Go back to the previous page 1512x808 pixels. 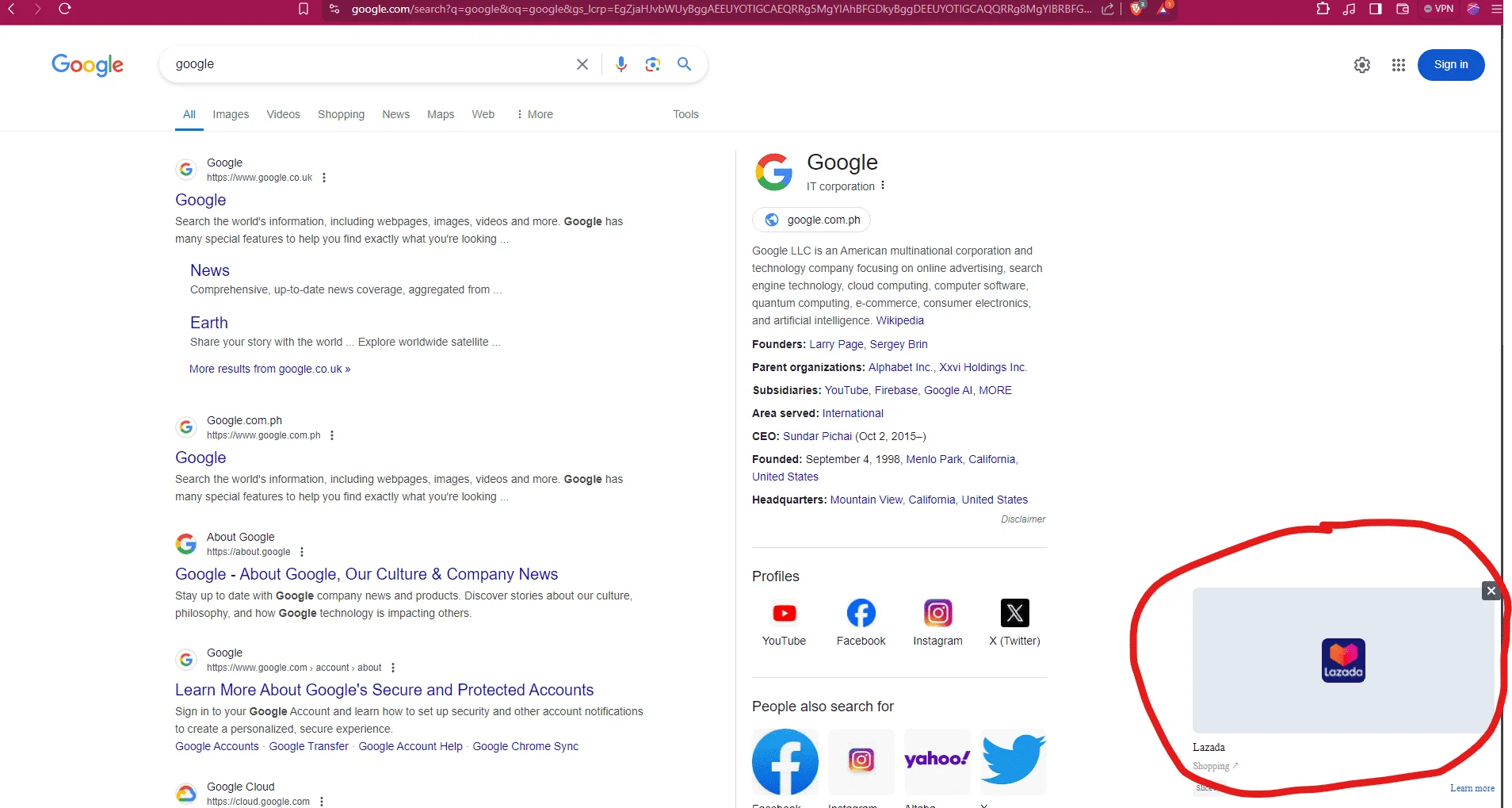[12, 9]
